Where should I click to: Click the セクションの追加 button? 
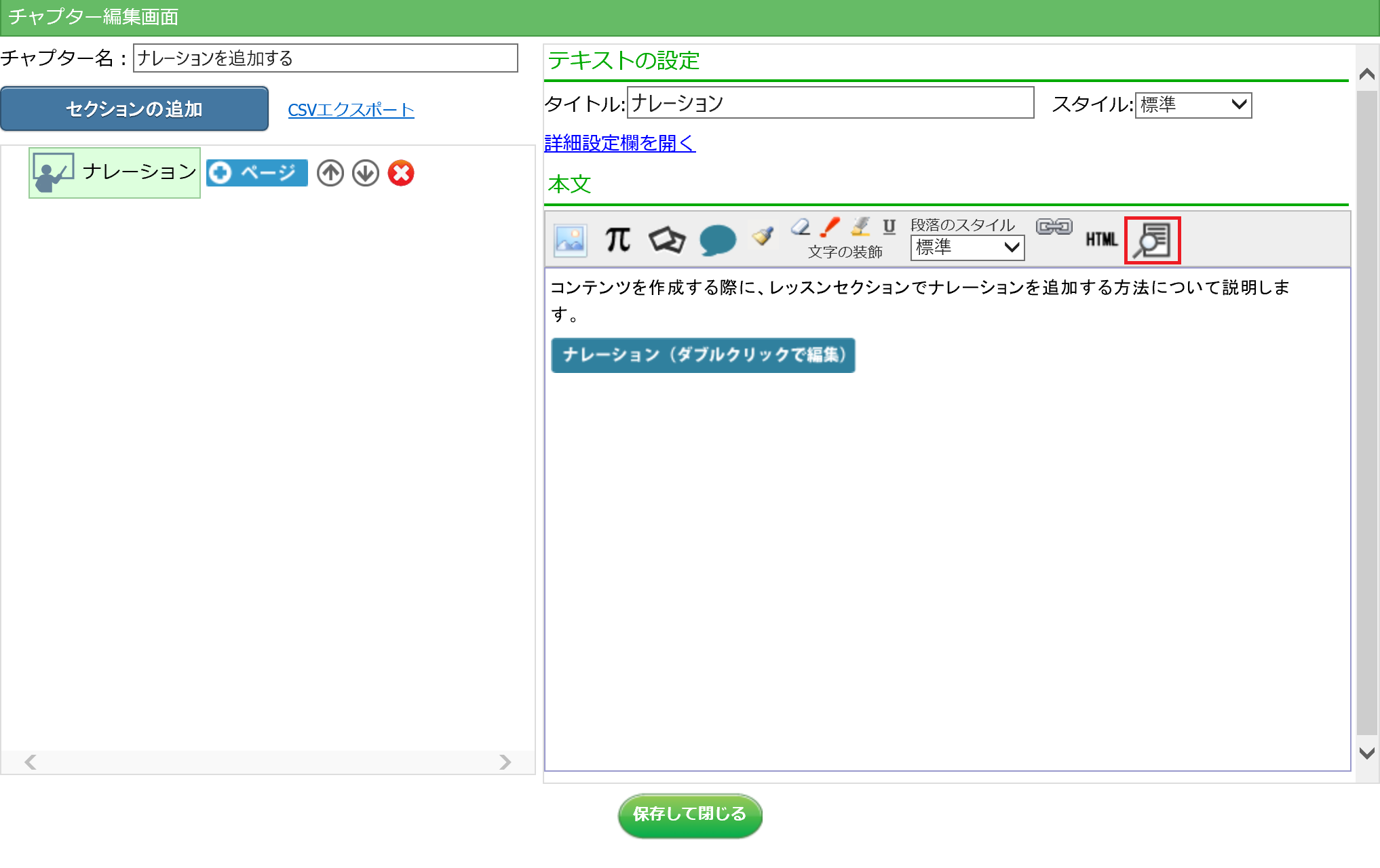134,109
